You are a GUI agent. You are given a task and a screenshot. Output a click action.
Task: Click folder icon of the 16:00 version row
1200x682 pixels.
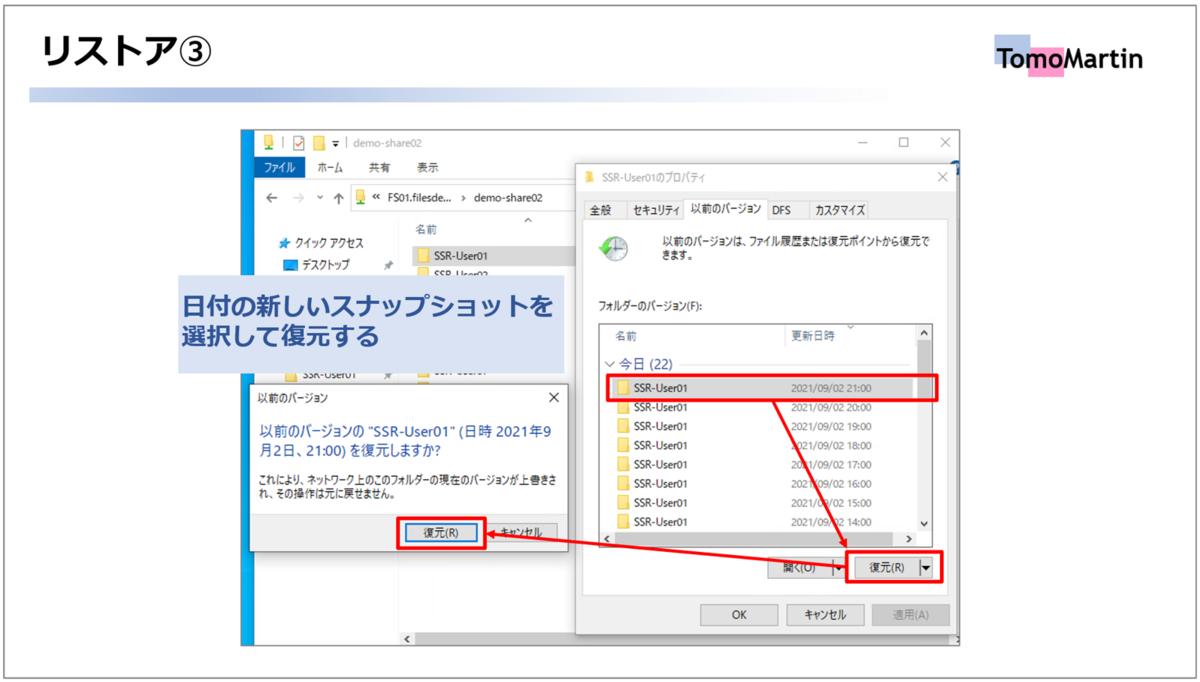(623, 483)
